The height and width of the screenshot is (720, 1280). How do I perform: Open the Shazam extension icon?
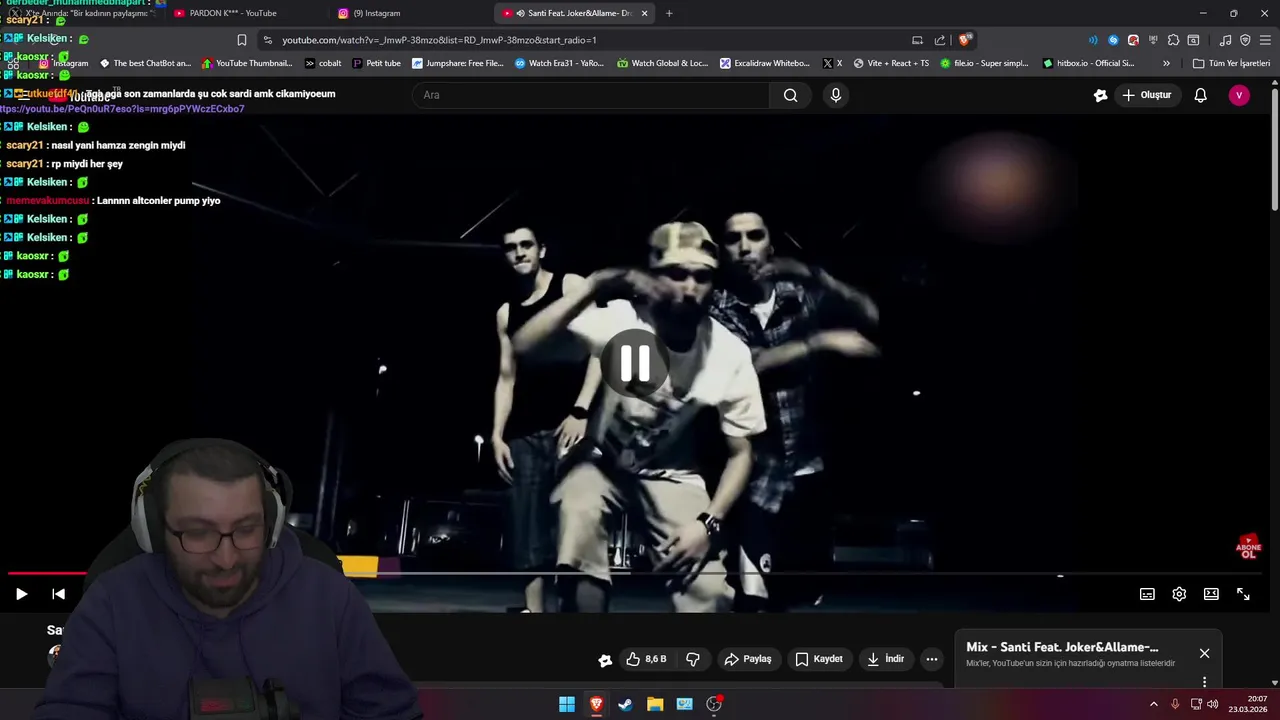pyautogui.click(x=1113, y=40)
